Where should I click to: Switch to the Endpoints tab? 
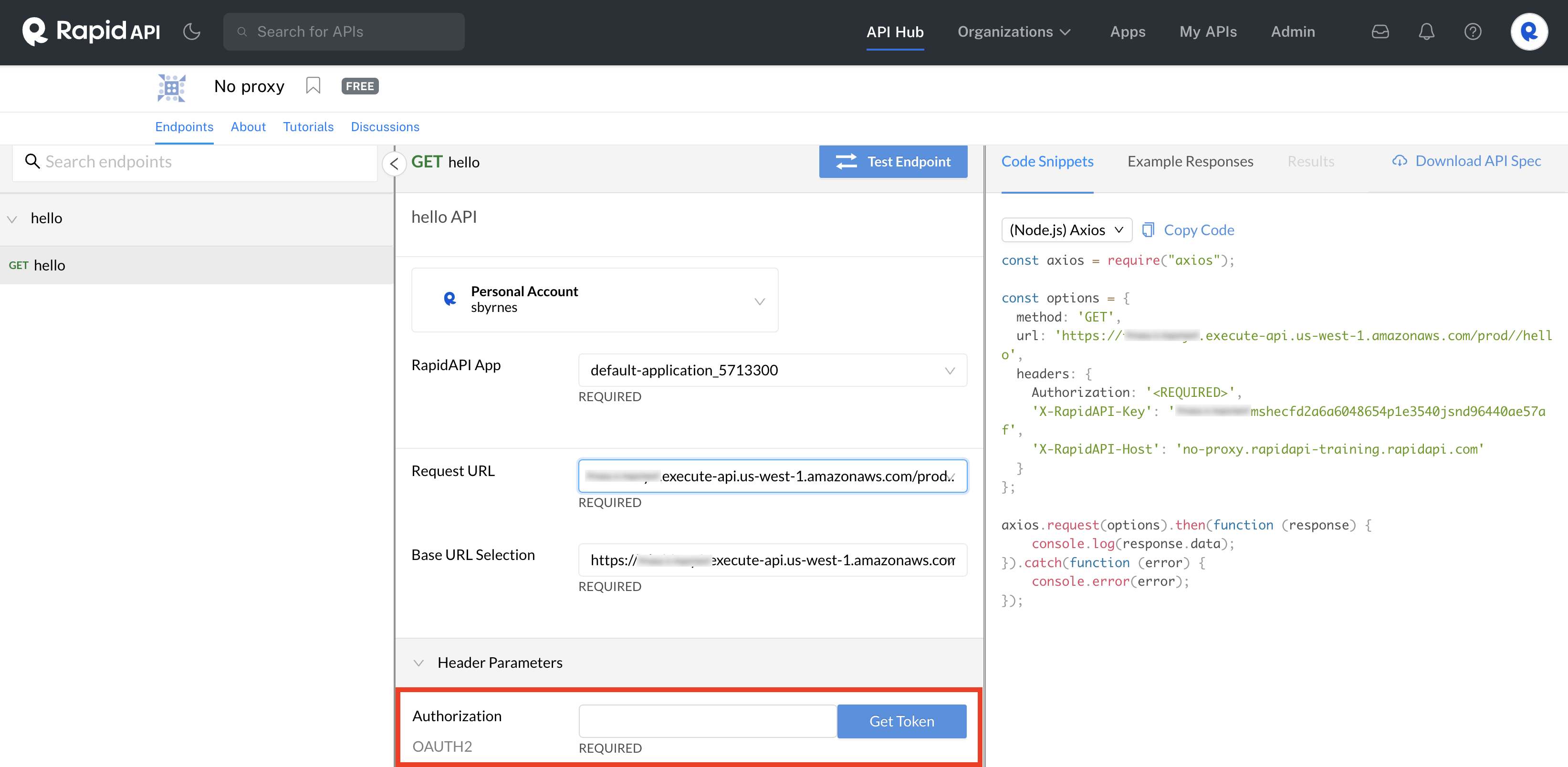pyautogui.click(x=184, y=126)
